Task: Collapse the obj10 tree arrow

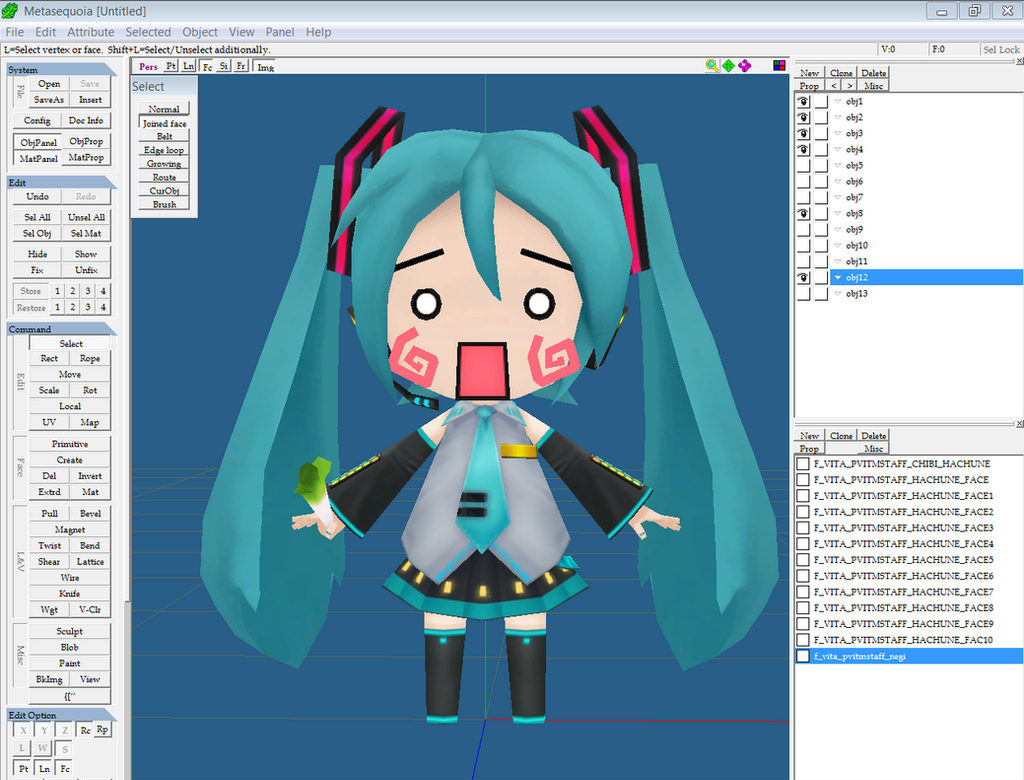Action: click(838, 246)
